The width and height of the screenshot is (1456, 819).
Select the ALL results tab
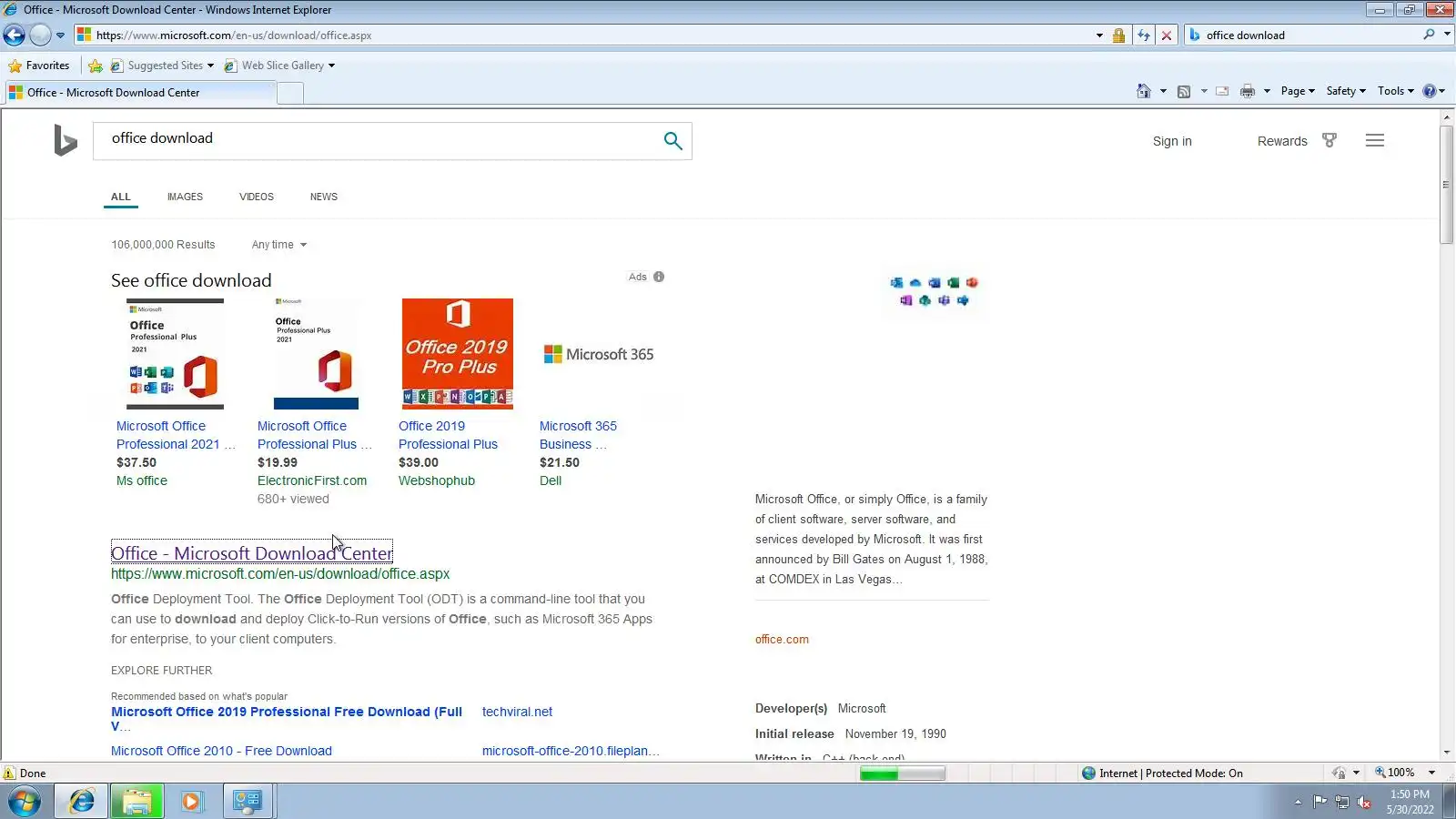(x=121, y=197)
